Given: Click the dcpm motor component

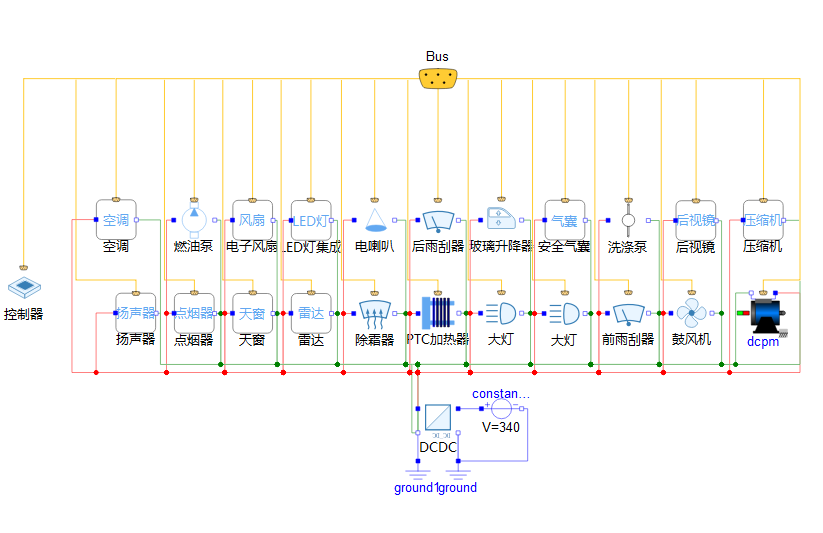Looking at the screenshot, I should click(765, 312).
